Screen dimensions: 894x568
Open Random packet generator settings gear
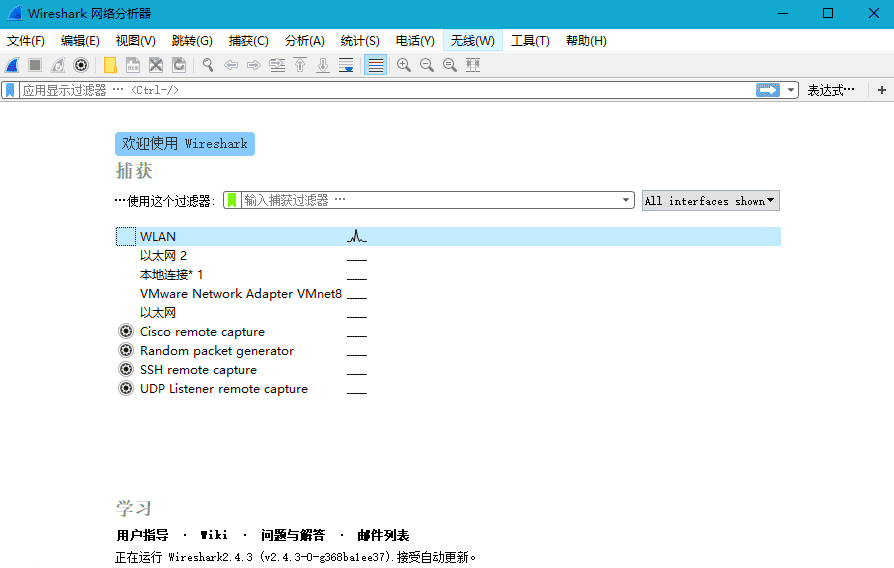tap(126, 350)
